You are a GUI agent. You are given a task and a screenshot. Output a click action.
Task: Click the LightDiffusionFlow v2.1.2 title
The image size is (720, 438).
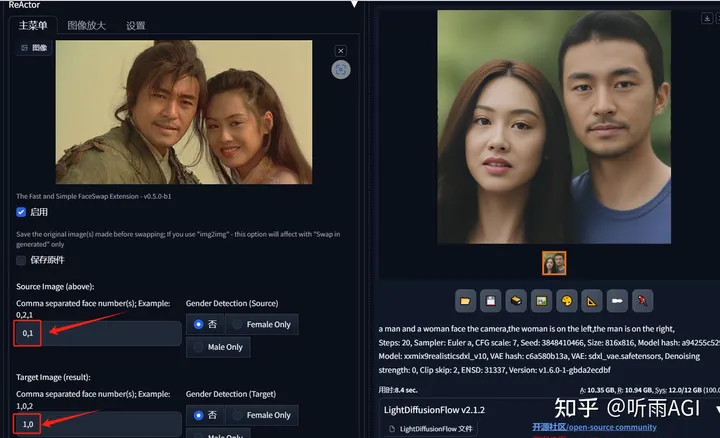(x=434, y=410)
